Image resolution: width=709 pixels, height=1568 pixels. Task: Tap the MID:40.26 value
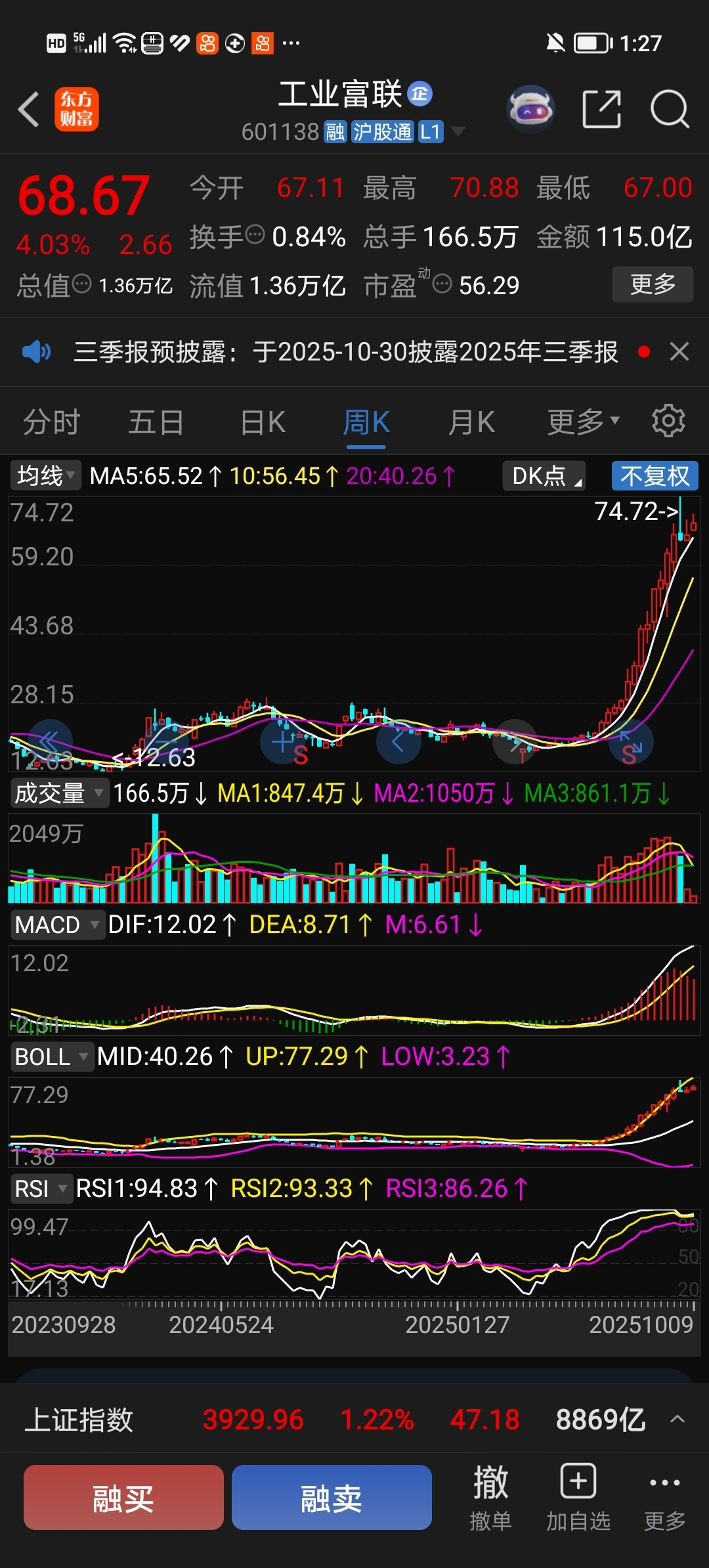[165, 1056]
